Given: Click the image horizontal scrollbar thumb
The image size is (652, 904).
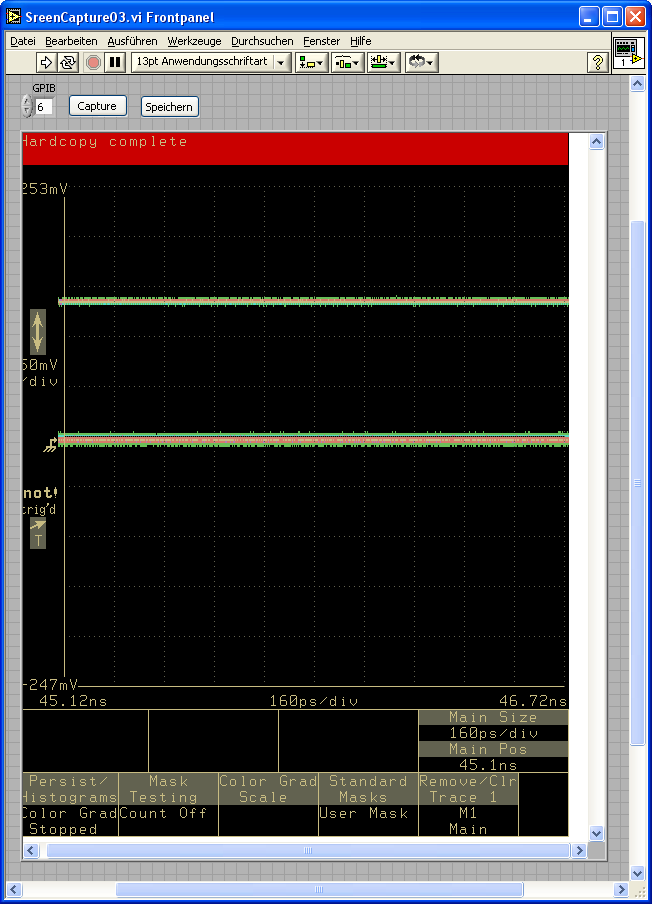Looking at the screenshot, I should coord(308,850).
